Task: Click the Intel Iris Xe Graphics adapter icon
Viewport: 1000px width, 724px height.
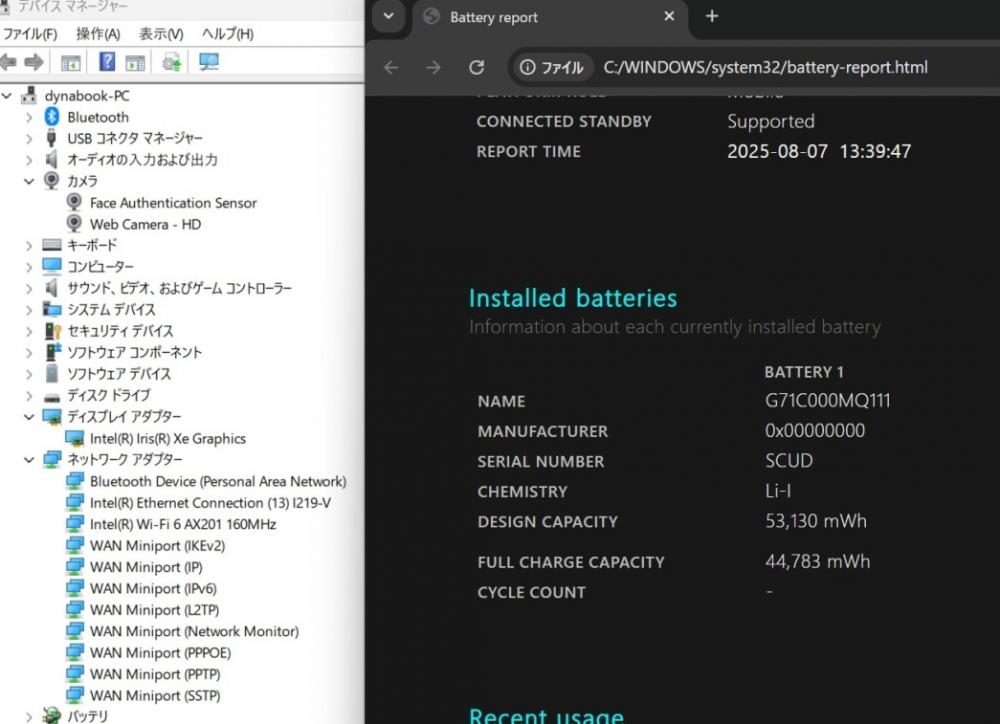Action: click(x=75, y=438)
